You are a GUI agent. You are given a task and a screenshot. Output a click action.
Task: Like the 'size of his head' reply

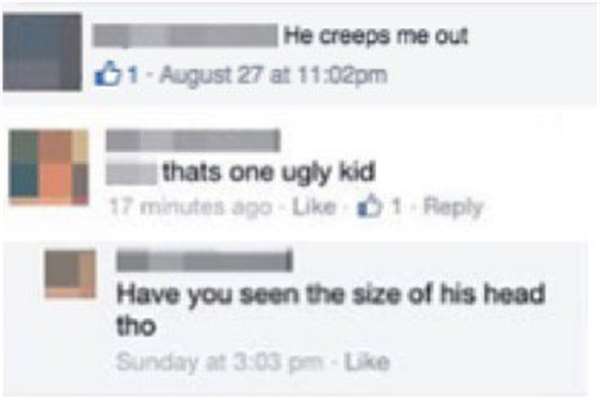coord(367,362)
